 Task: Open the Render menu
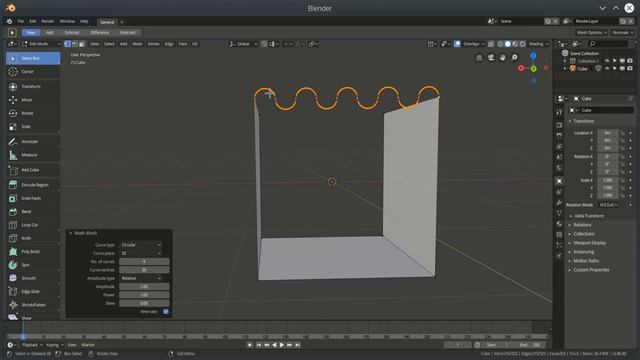coord(48,21)
